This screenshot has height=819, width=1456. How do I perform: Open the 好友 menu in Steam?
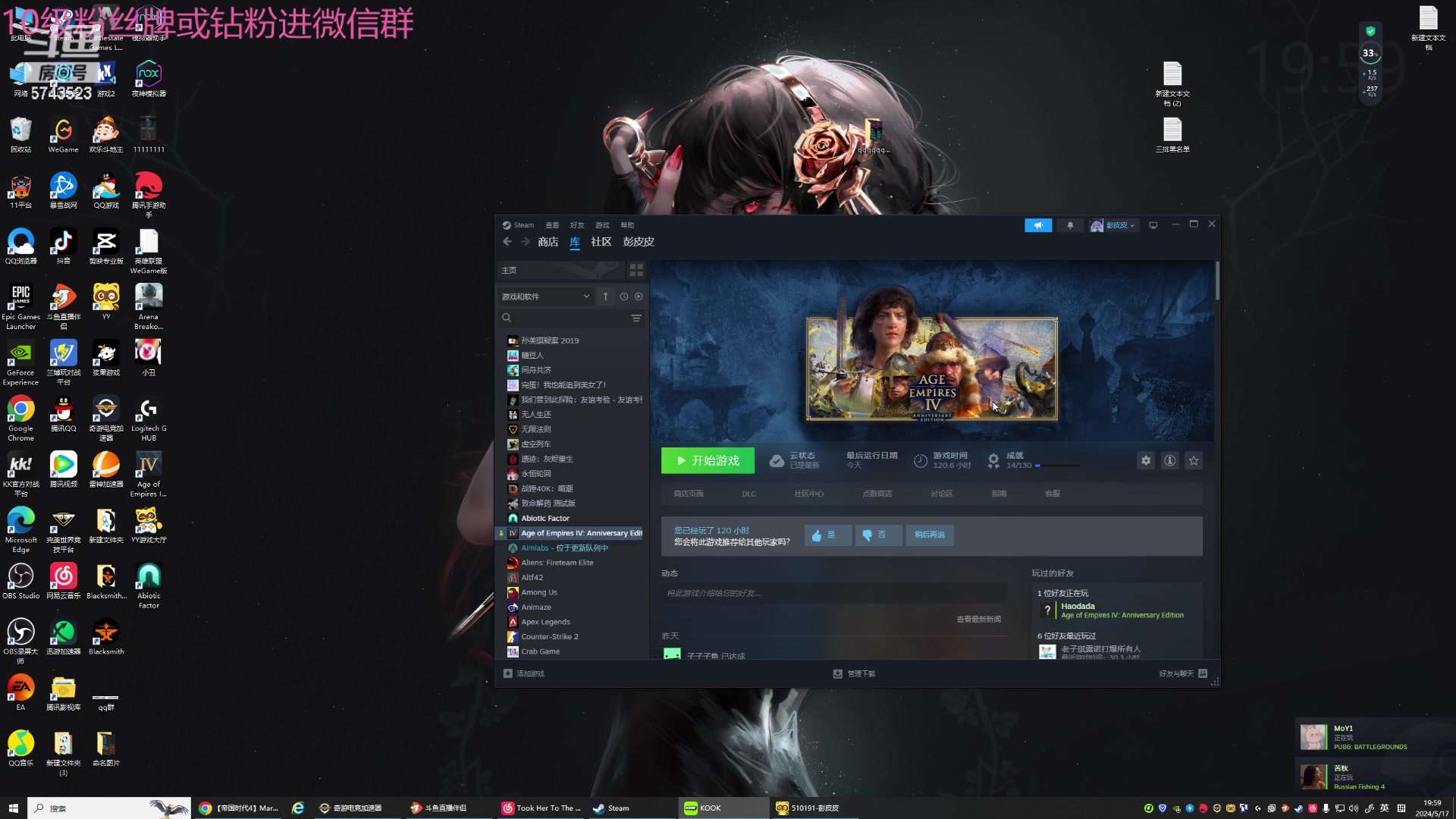click(577, 225)
